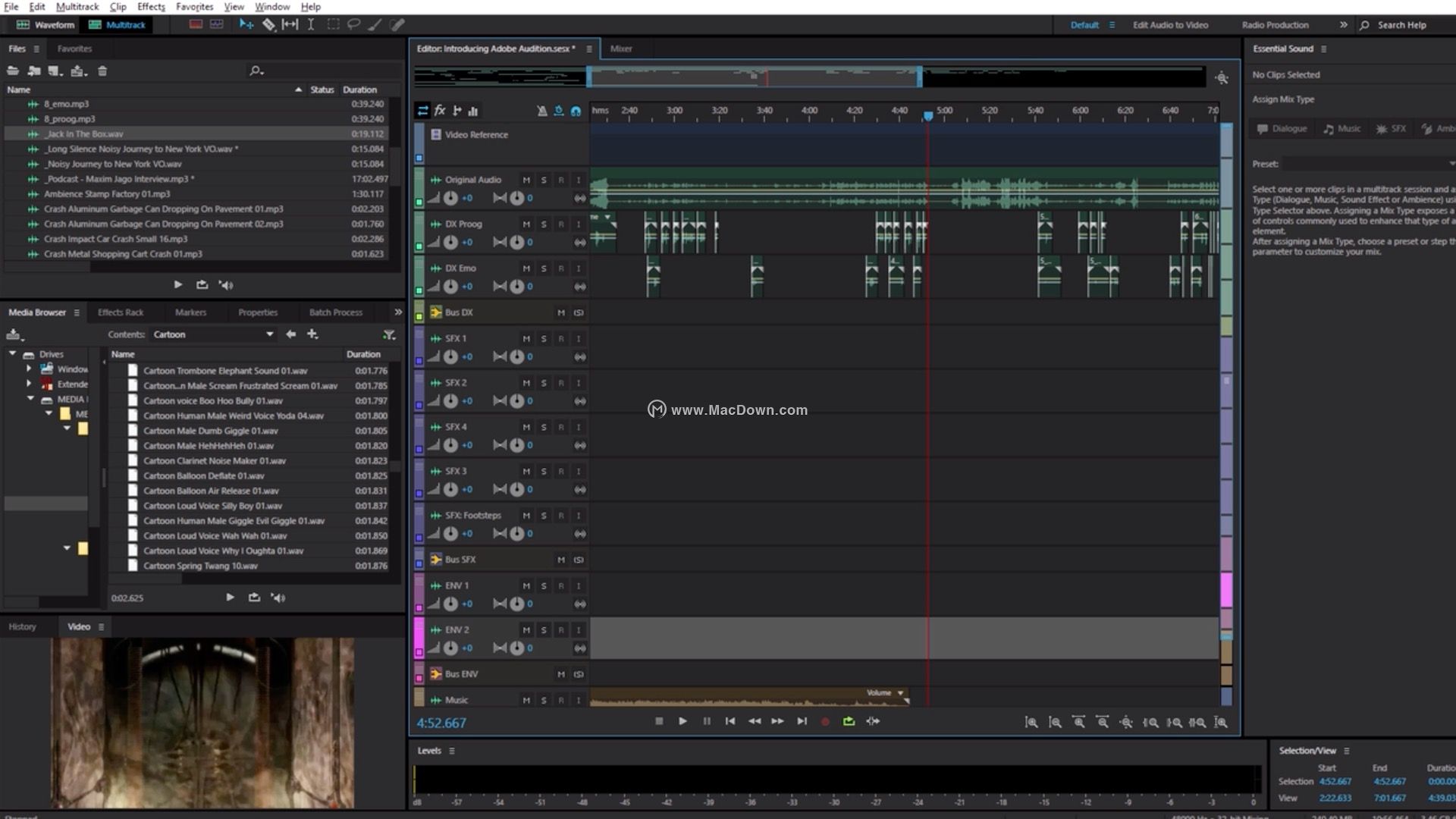The height and width of the screenshot is (819, 1456).
Task: Open the Effects menu
Action: coord(151,7)
